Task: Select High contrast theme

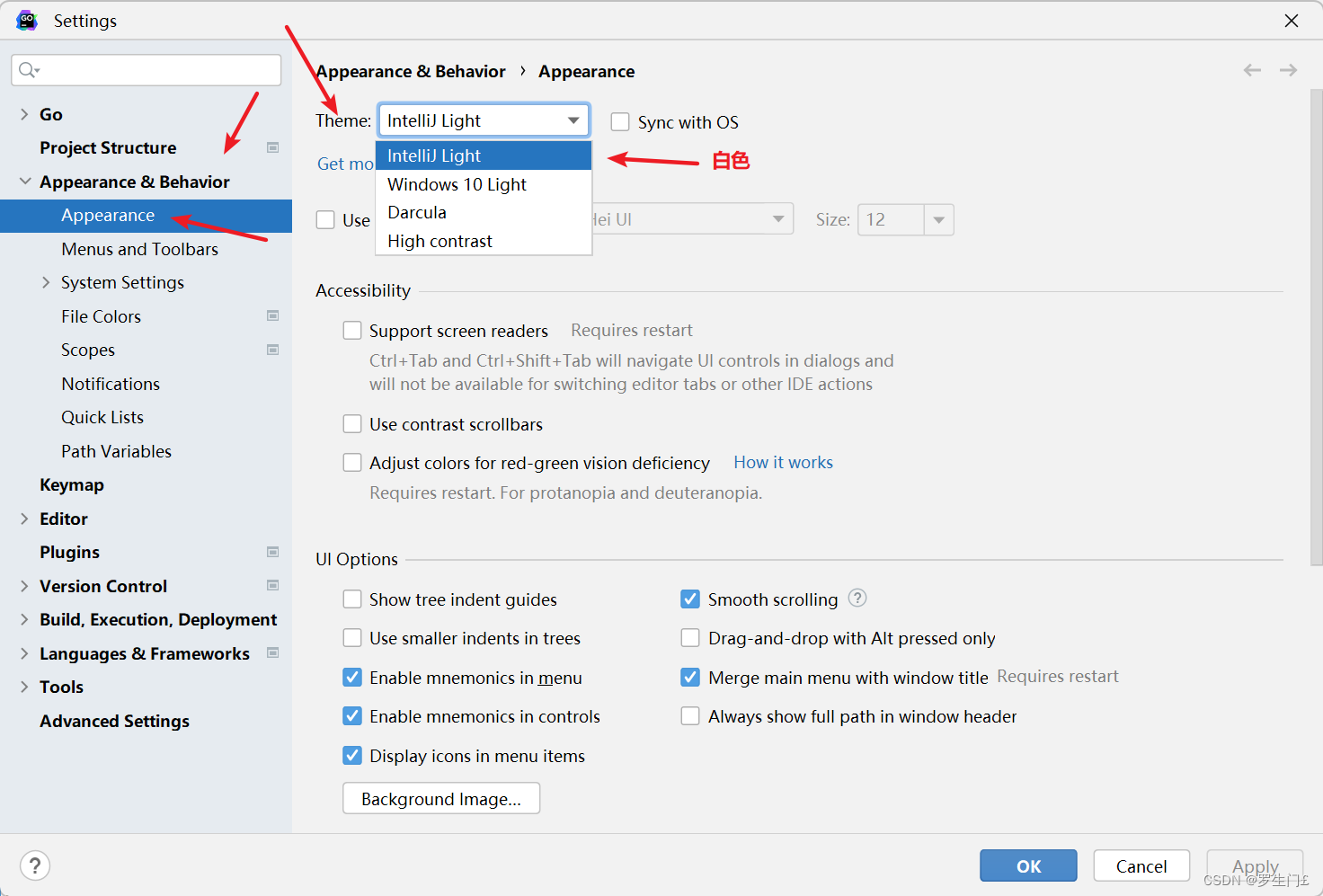Action: 484,241
